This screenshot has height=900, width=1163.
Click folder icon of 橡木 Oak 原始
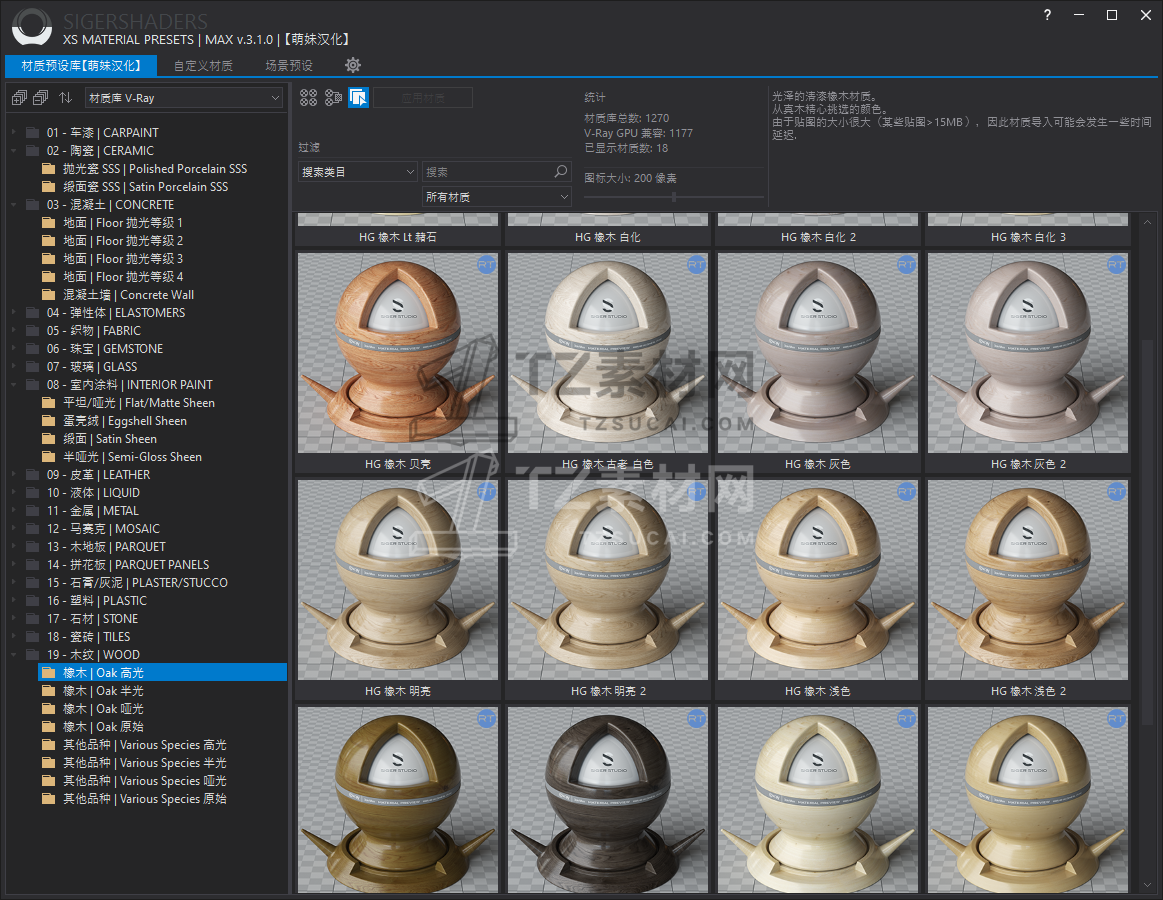[x=48, y=727]
